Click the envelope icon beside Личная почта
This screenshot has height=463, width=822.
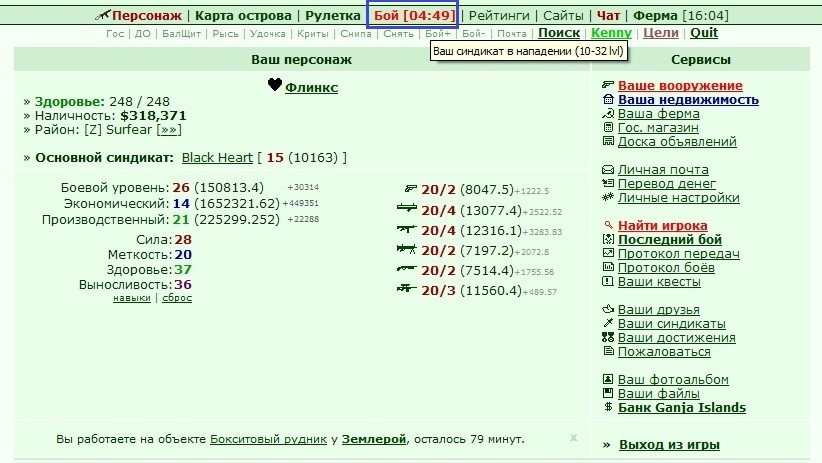[x=608, y=169]
